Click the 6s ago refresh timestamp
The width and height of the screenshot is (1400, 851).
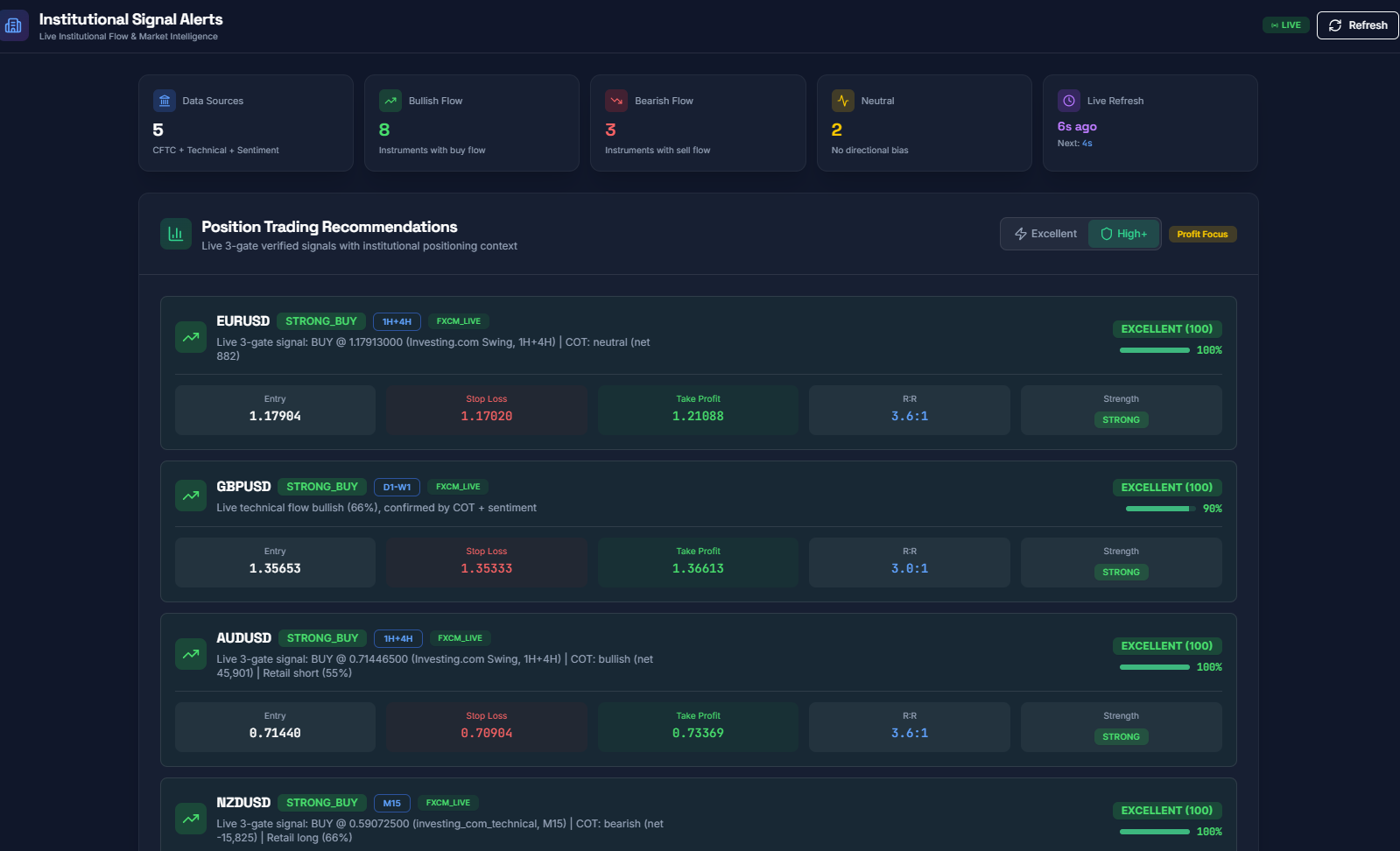tap(1077, 126)
